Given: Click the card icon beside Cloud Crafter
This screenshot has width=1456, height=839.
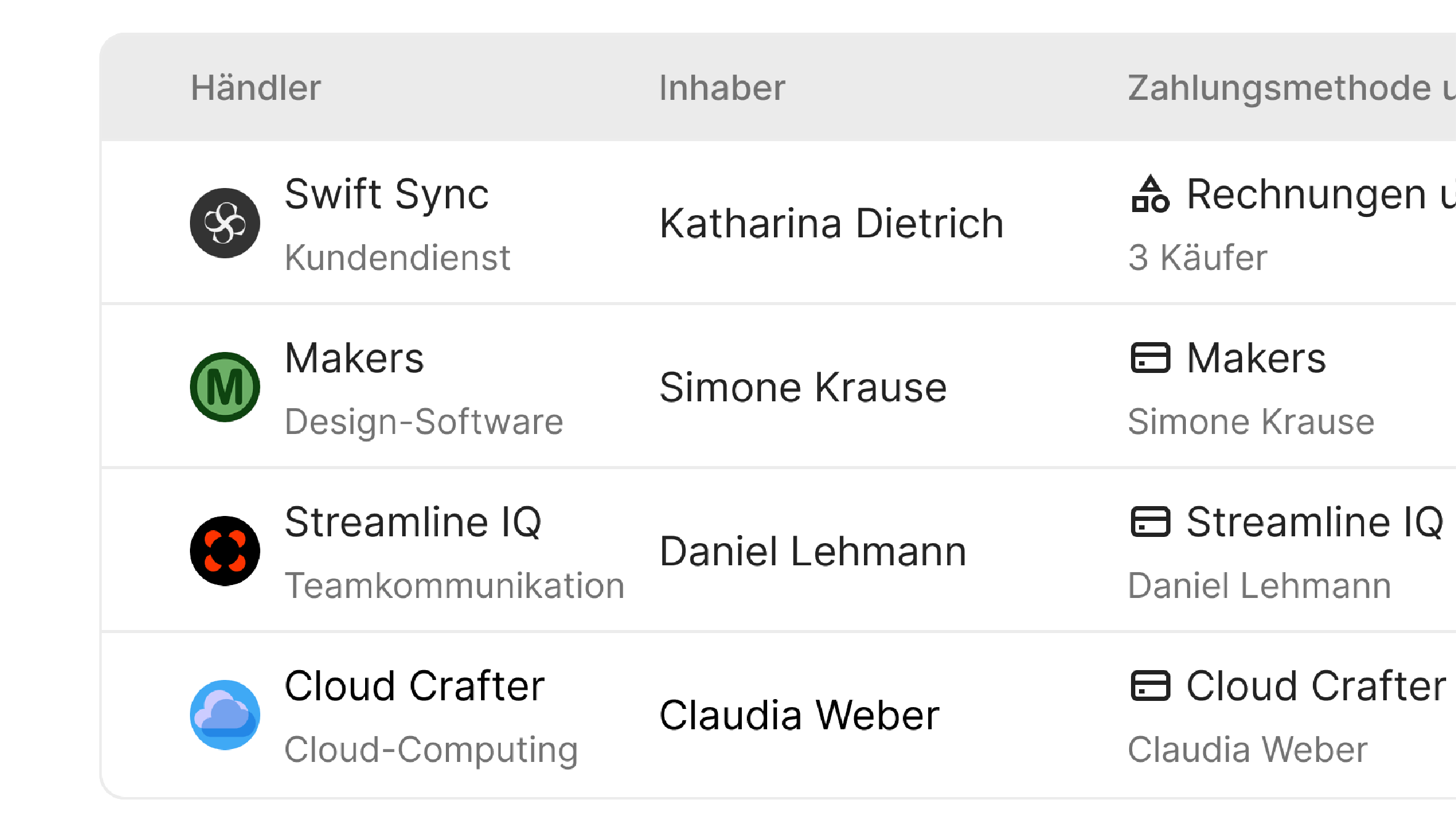Looking at the screenshot, I should 1150,686.
